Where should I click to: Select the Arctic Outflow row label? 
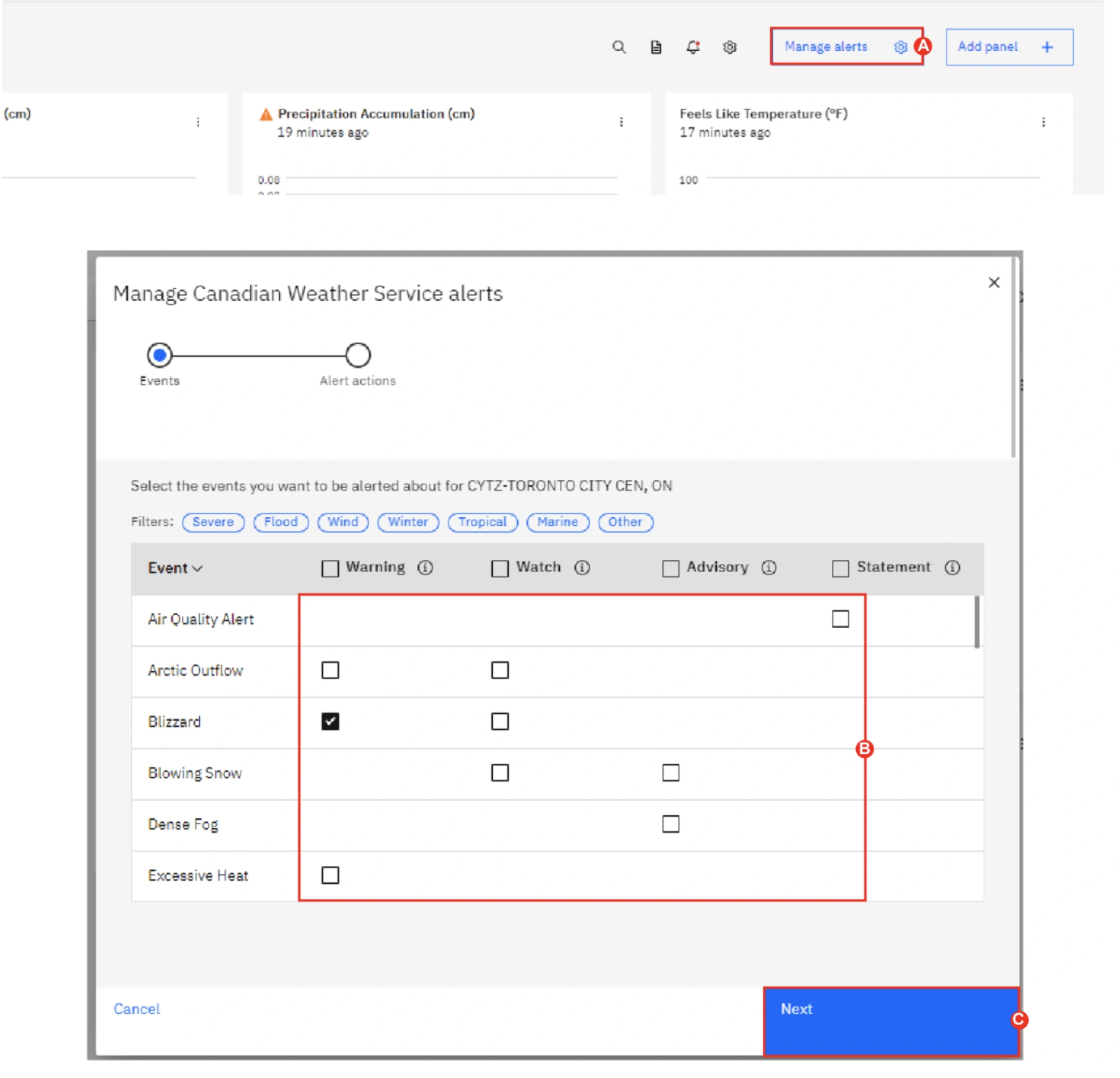point(195,670)
